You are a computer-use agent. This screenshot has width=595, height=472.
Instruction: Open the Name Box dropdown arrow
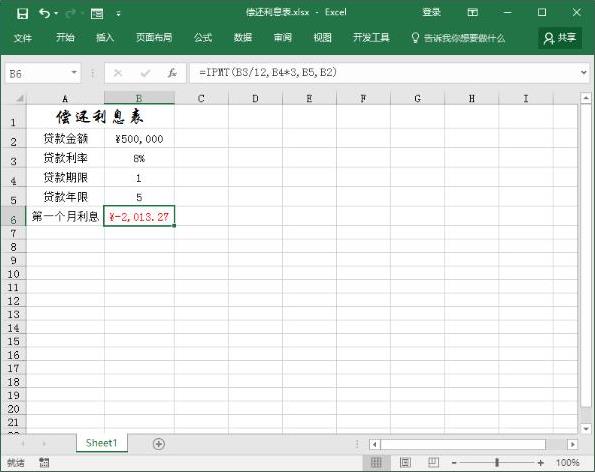[x=74, y=72]
